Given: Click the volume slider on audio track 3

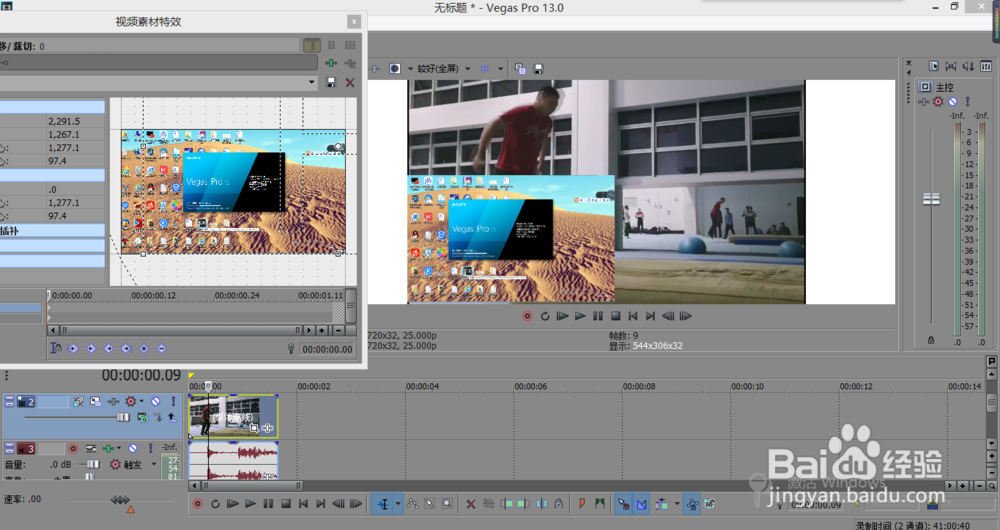Looking at the screenshot, I should tap(93, 464).
